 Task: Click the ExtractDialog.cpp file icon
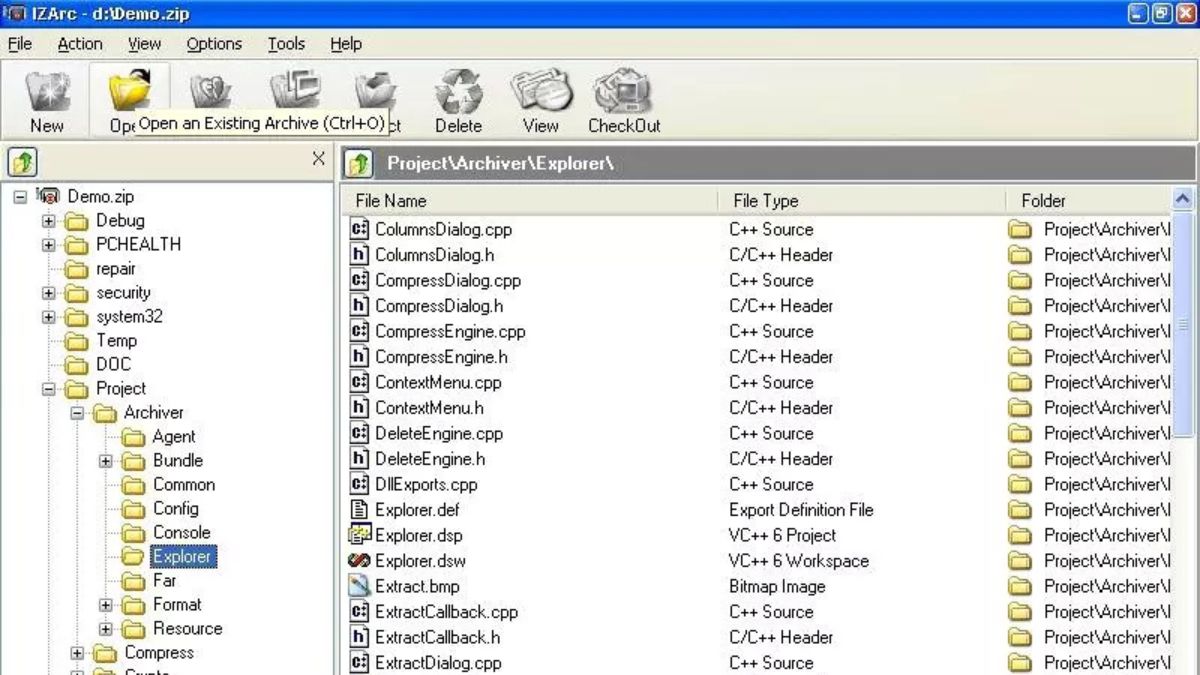pos(359,663)
